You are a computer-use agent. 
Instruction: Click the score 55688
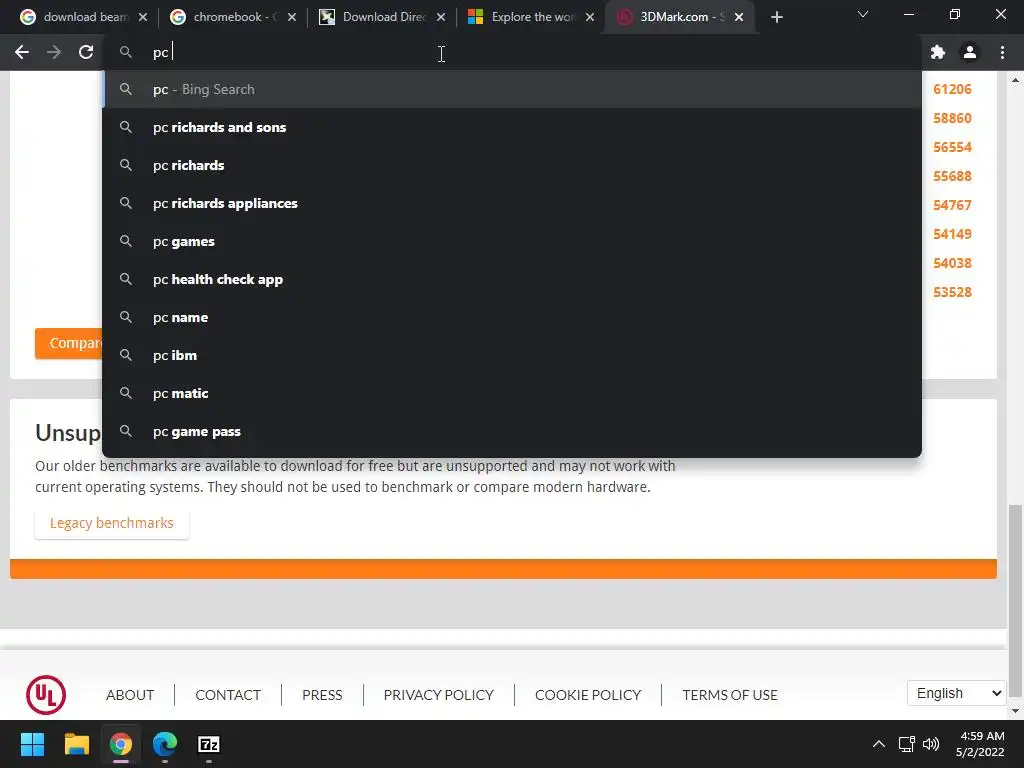952,176
